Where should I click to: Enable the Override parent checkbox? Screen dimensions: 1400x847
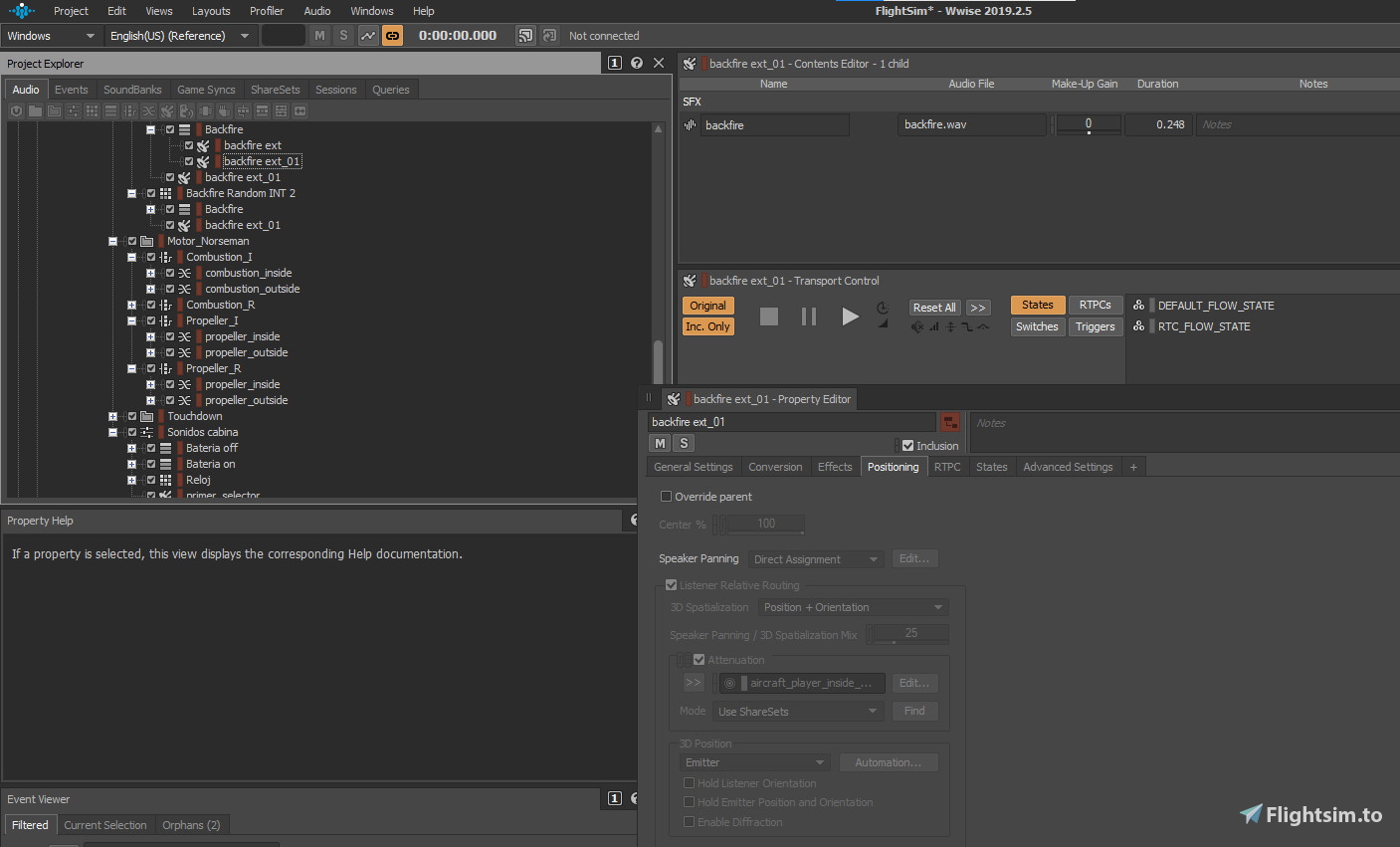[666, 497]
